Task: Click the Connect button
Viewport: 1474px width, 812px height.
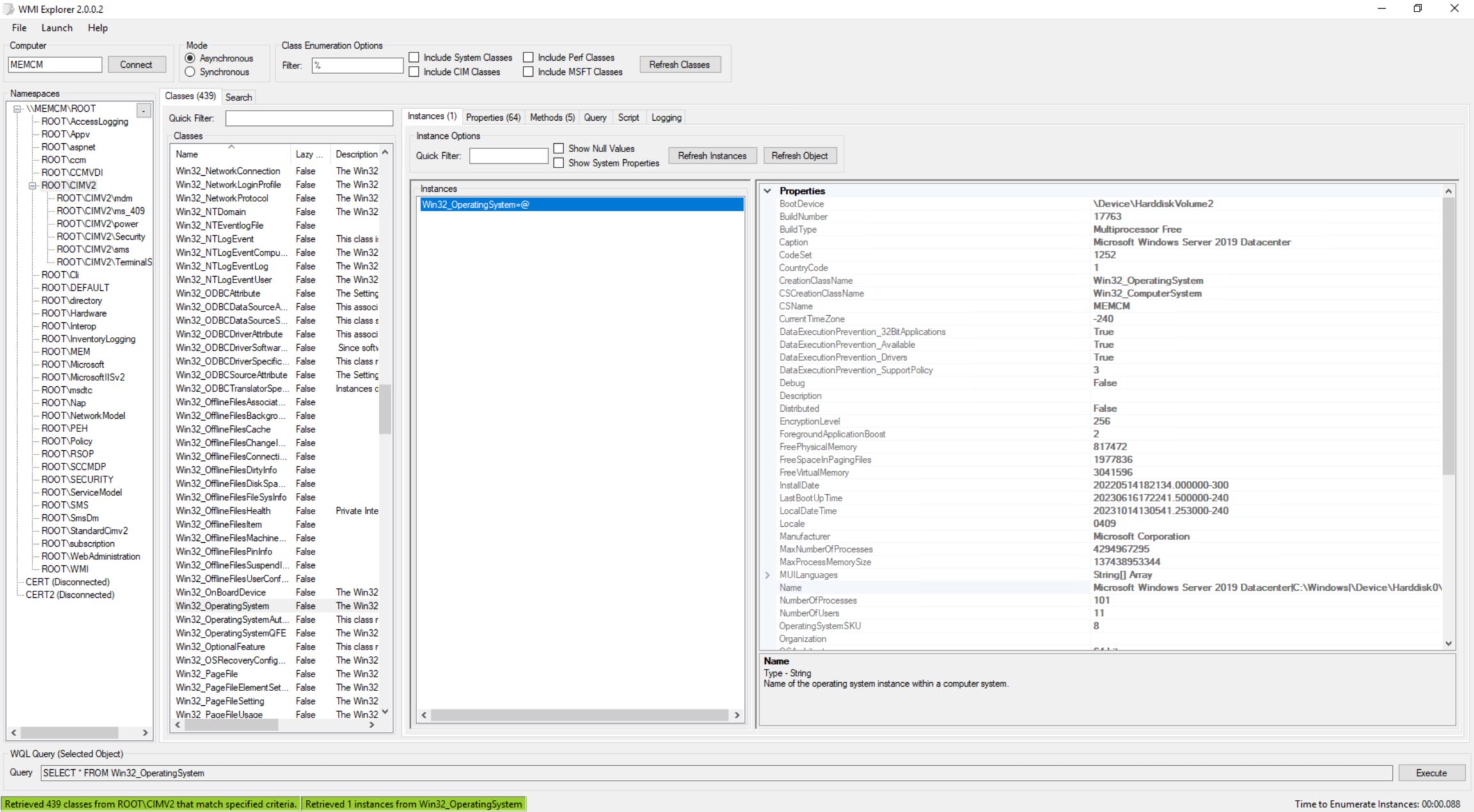Action: click(136, 65)
